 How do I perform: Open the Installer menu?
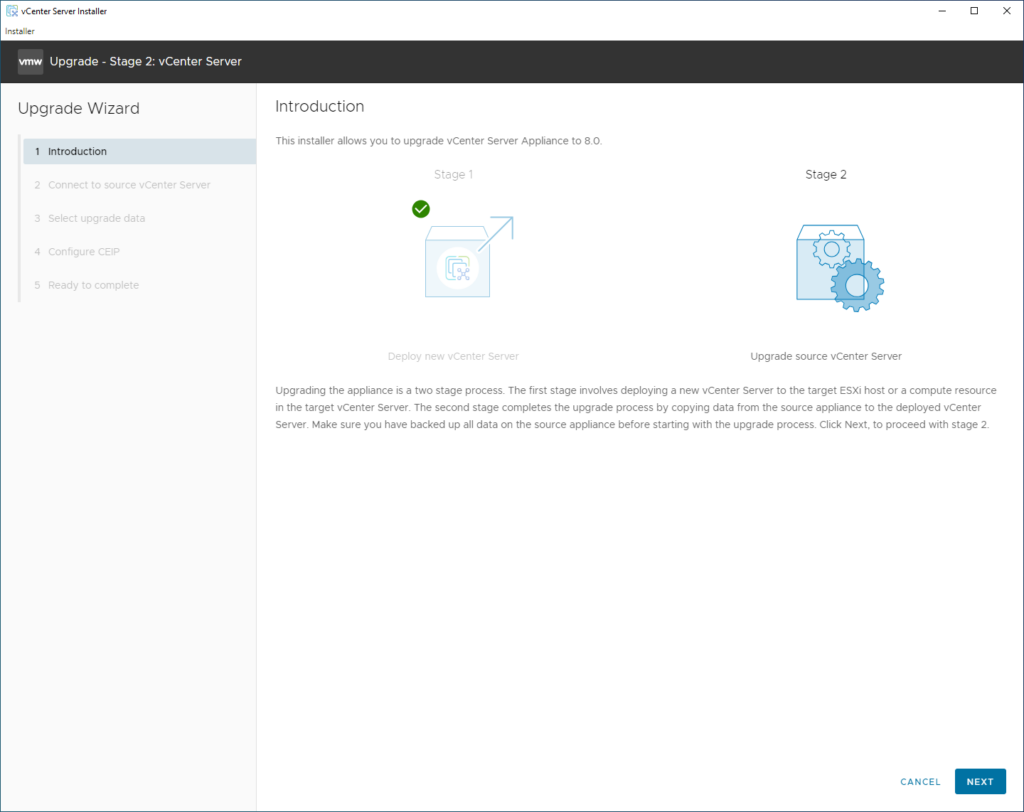tap(20, 31)
